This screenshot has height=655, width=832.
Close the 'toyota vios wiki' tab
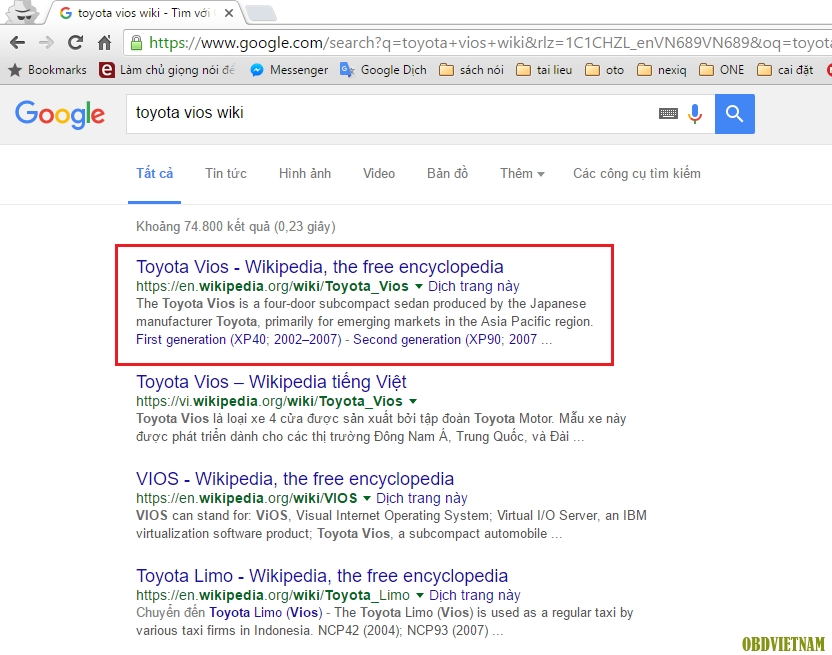tap(229, 13)
